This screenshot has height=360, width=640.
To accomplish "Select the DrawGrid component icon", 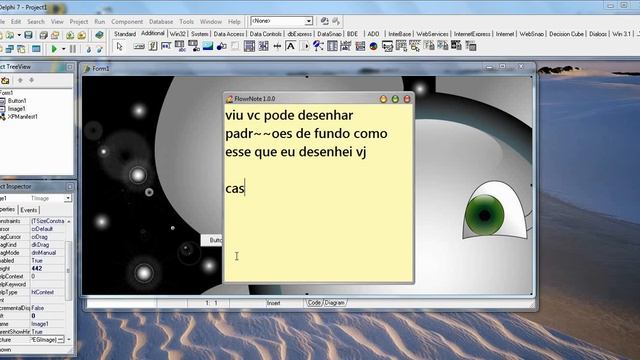I will pyautogui.click(x=193, y=46).
